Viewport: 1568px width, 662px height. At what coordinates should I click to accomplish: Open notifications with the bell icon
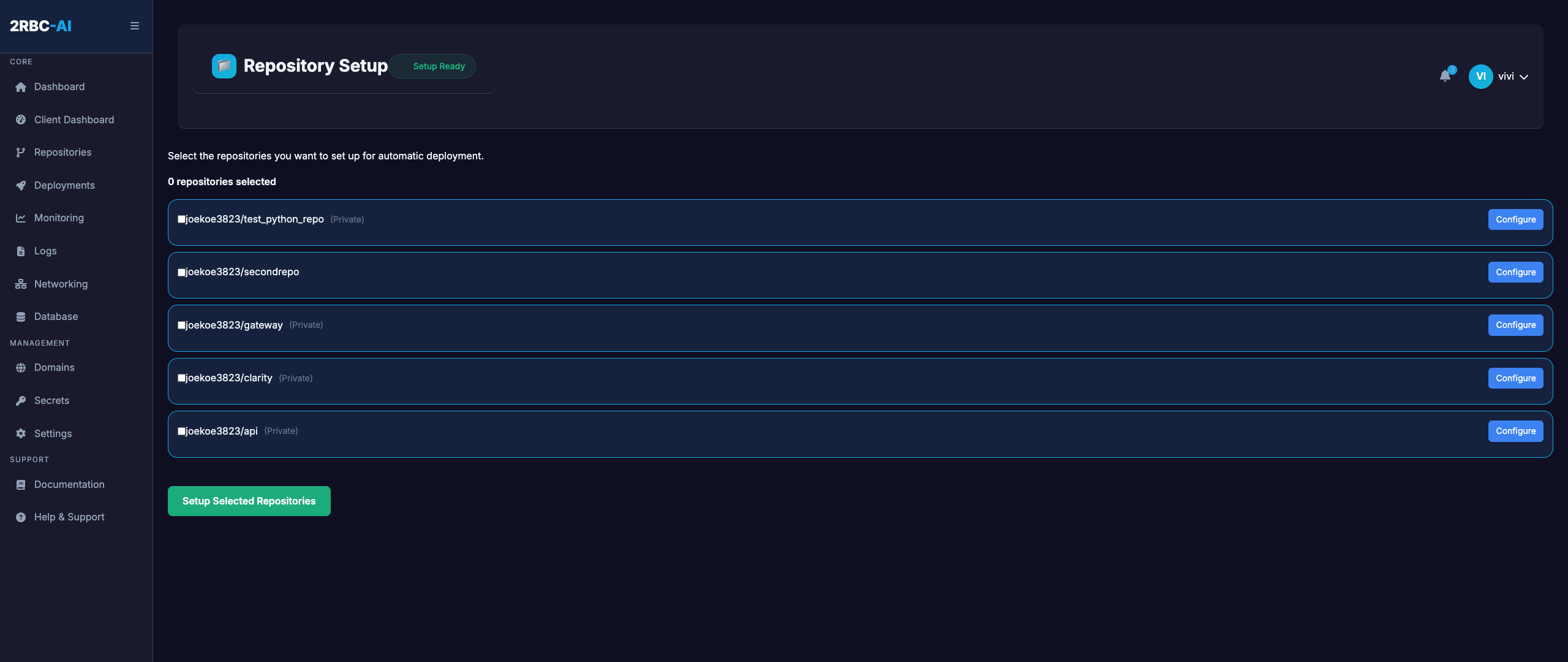1446,76
